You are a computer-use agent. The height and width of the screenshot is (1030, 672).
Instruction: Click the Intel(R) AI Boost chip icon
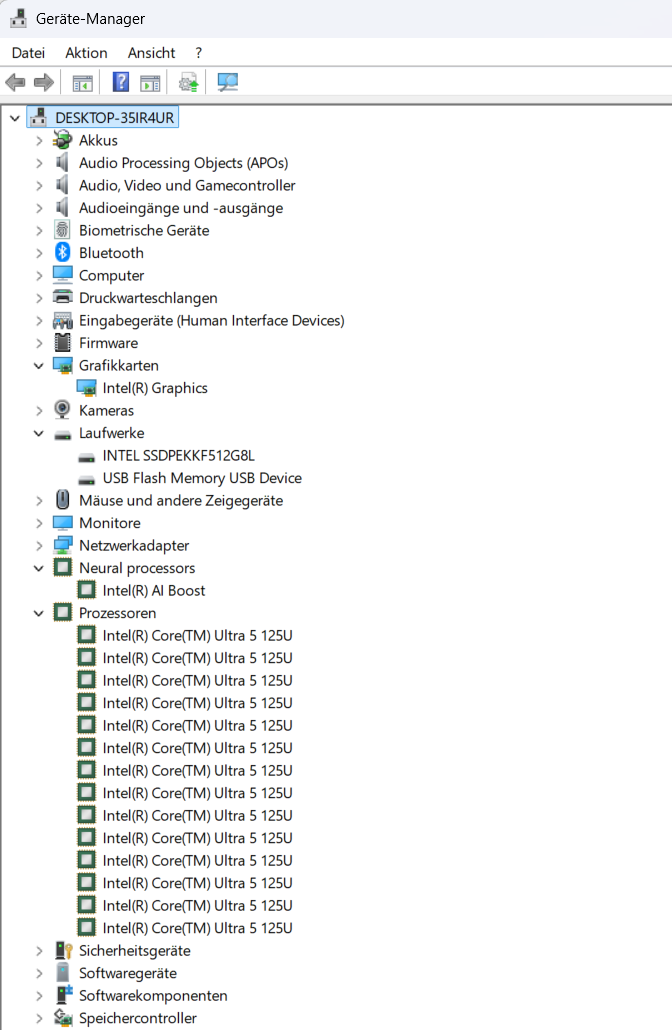point(86,590)
